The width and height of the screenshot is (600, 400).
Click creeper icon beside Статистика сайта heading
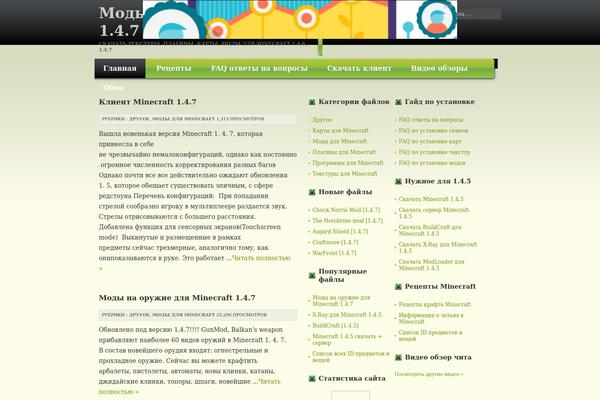312,379
